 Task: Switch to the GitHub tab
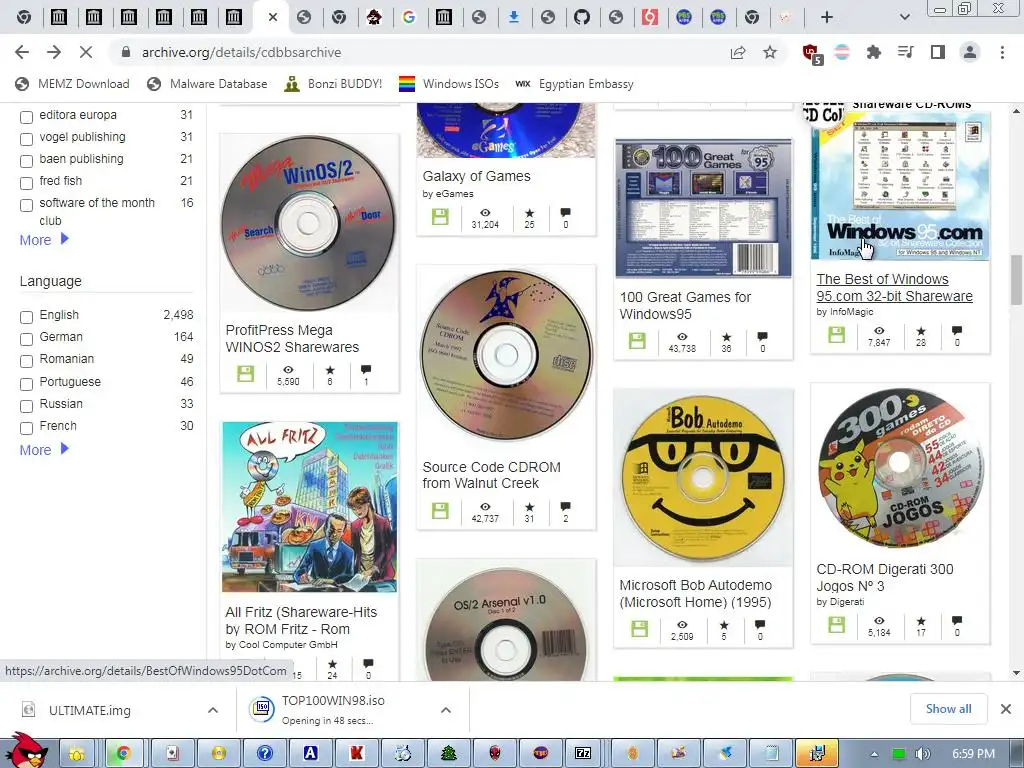coord(582,18)
